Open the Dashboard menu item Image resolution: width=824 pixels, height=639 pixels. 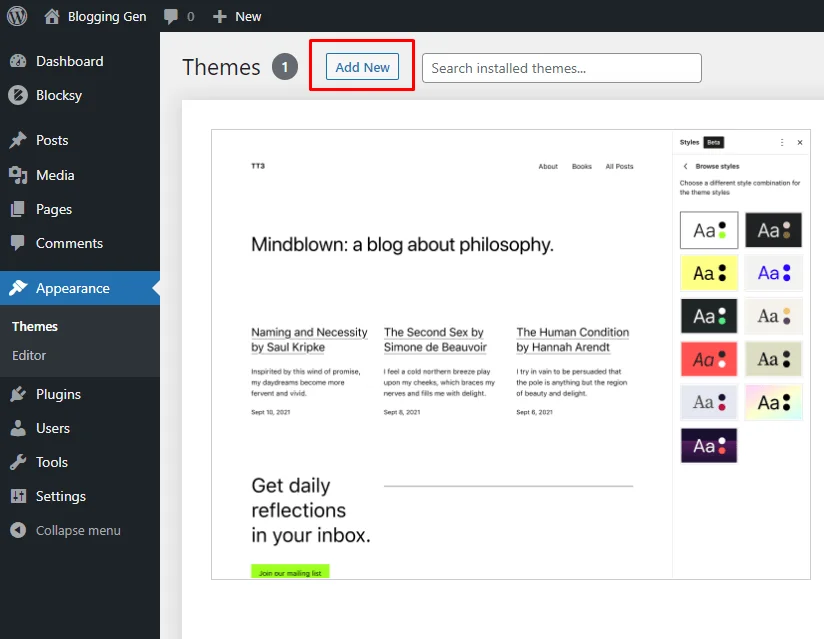point(69,61)
